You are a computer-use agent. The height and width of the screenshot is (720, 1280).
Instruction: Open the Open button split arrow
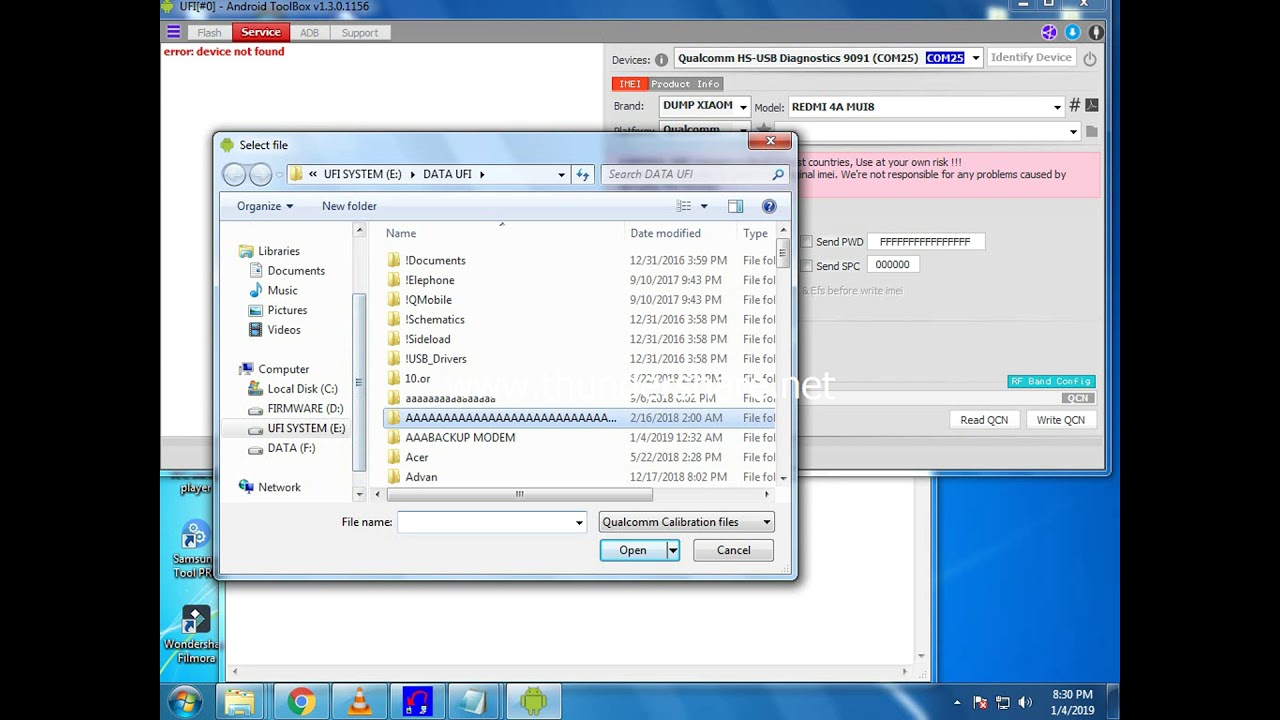673,550
